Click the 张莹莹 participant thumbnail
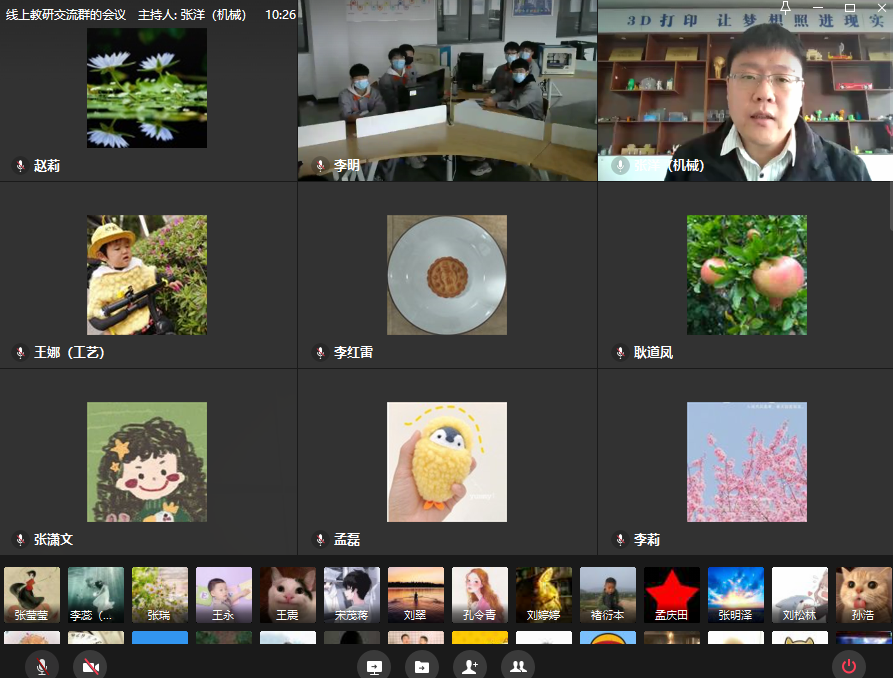This screenshot has height=678, width=893. point(32,595)
